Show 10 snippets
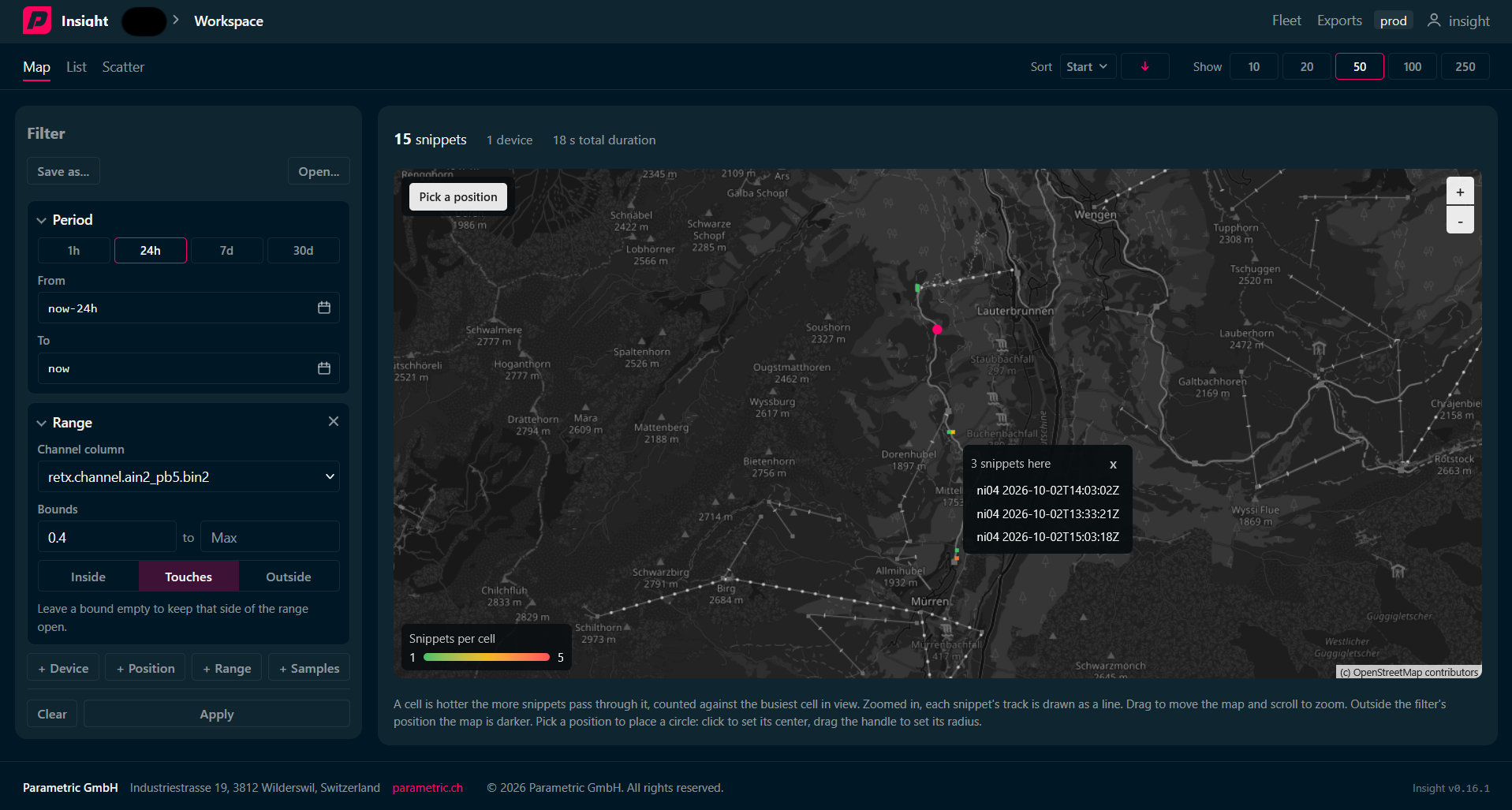 click(x=1254, y=67)
